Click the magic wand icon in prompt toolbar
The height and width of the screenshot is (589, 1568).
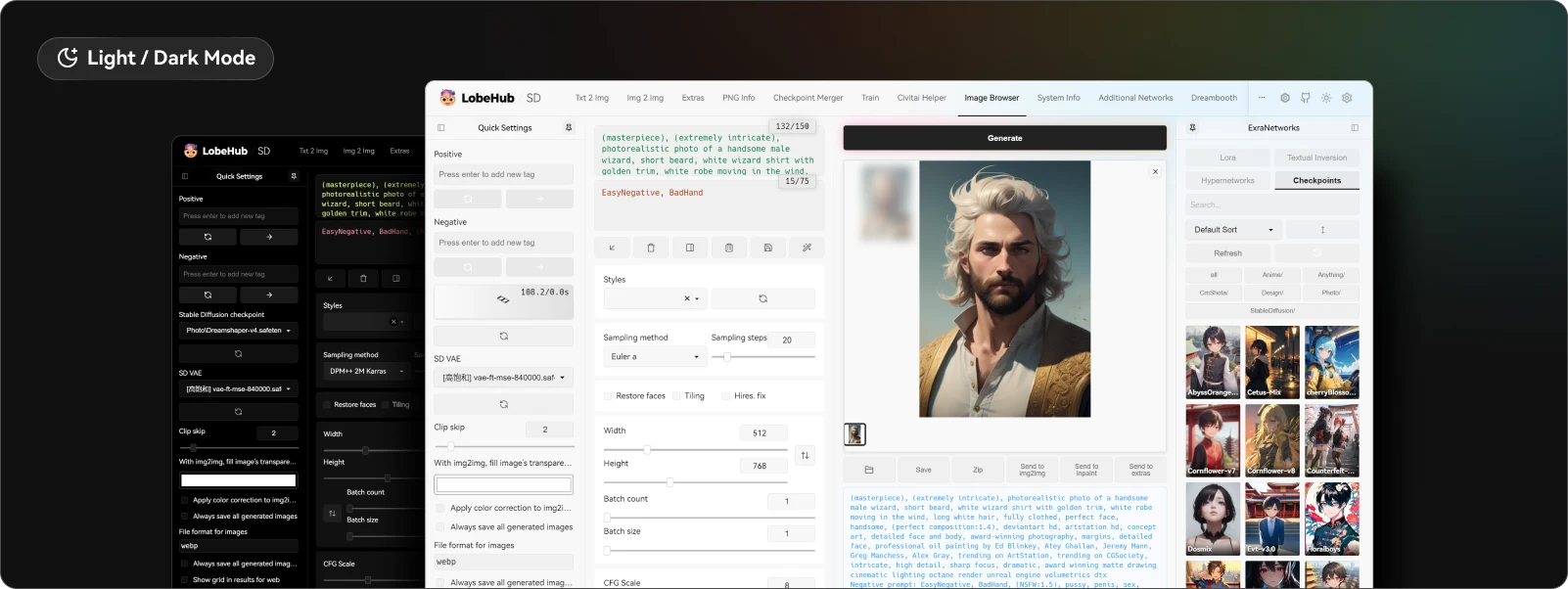pyautogui.click(x=807, y=248)
